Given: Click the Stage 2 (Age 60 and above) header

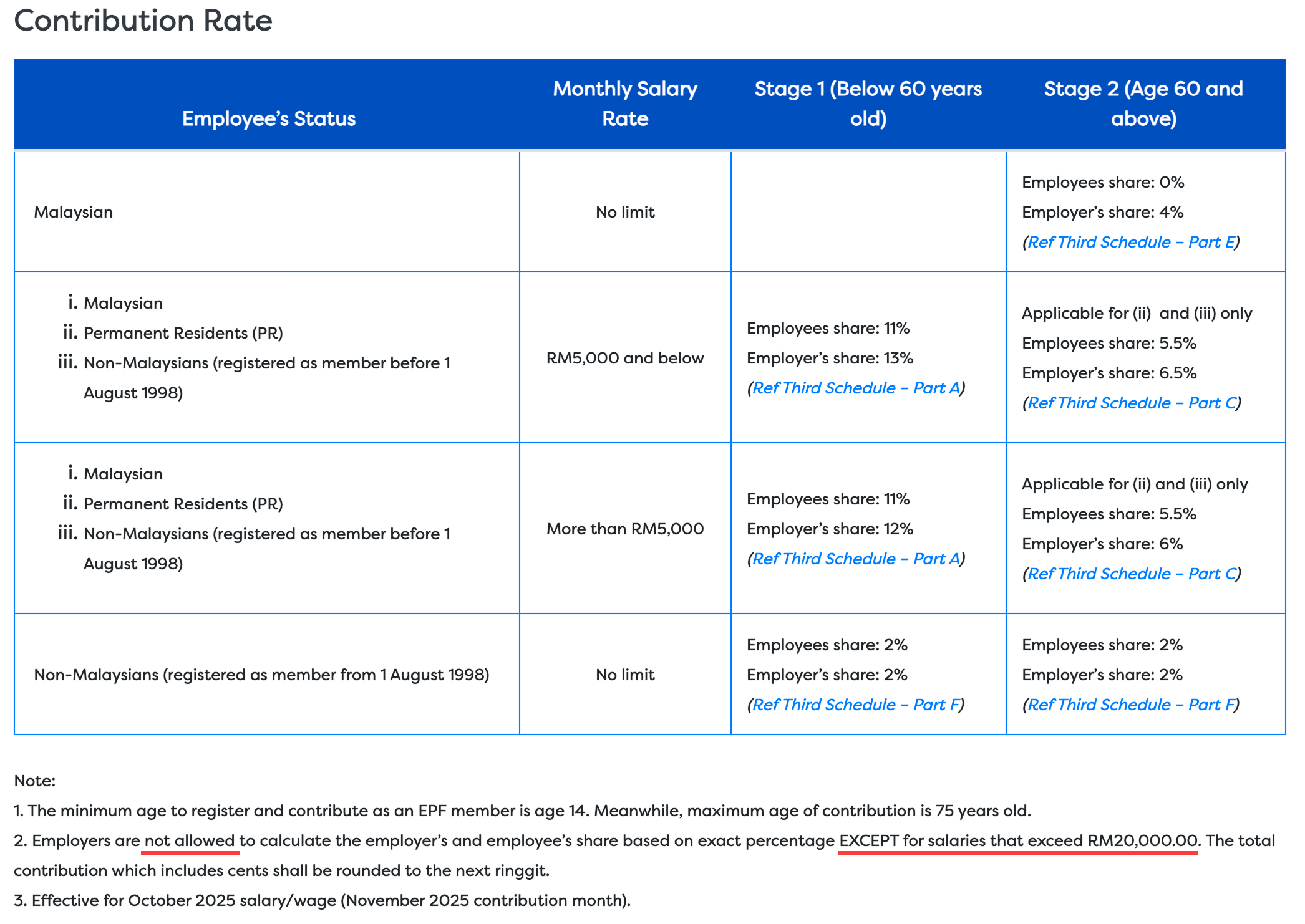Looking at the screenshot, I should pos(1143,104).
